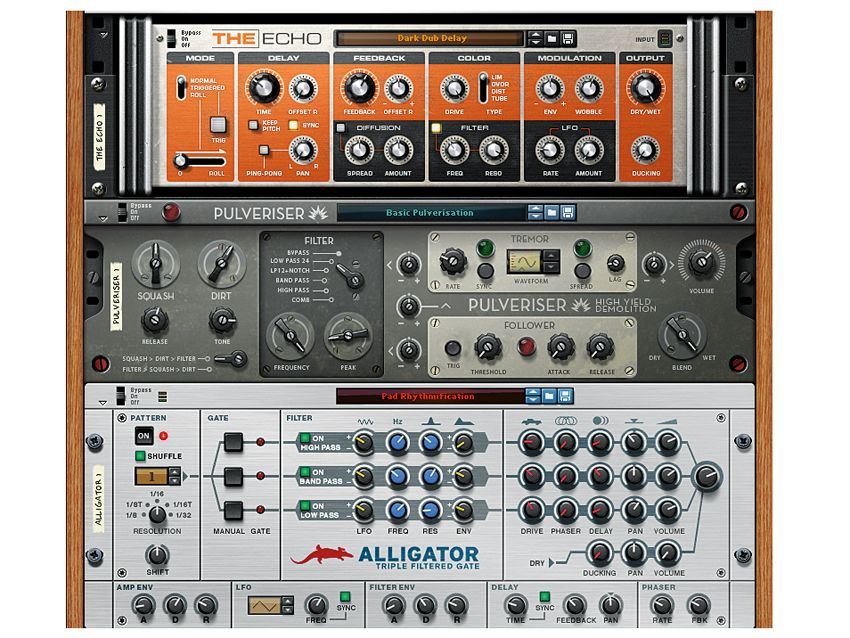Image resolution: width=850 pixels, height=638 pixels.
Task: Toggle the Alligator Bypass/On/Off switch
Action: coord(120,396)
